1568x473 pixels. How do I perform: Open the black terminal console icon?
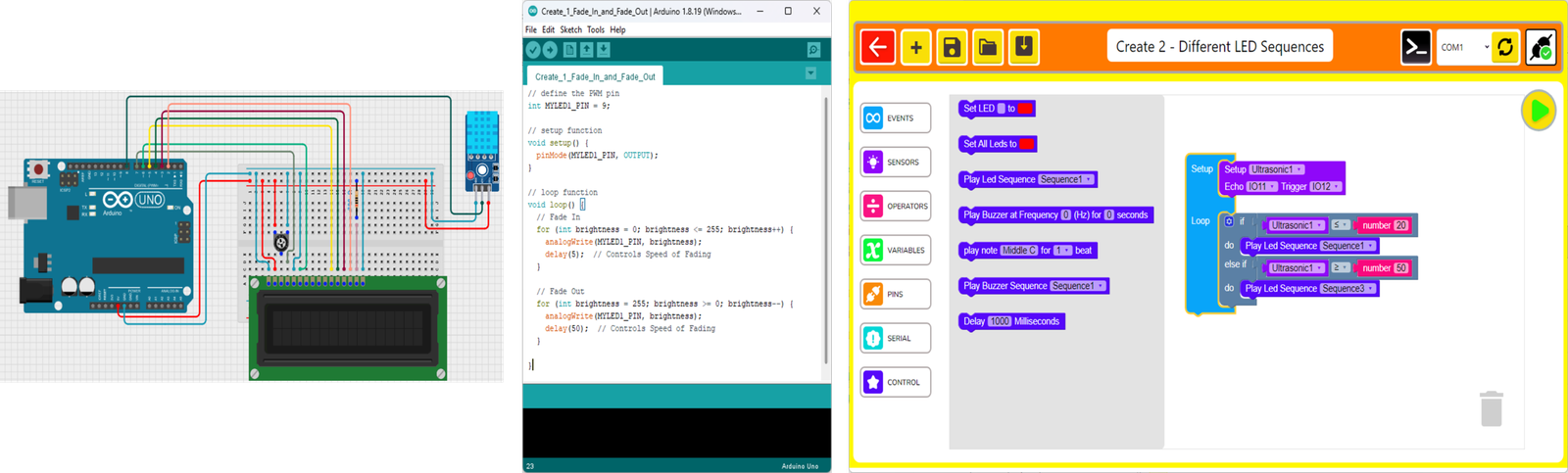[1416, 47]
